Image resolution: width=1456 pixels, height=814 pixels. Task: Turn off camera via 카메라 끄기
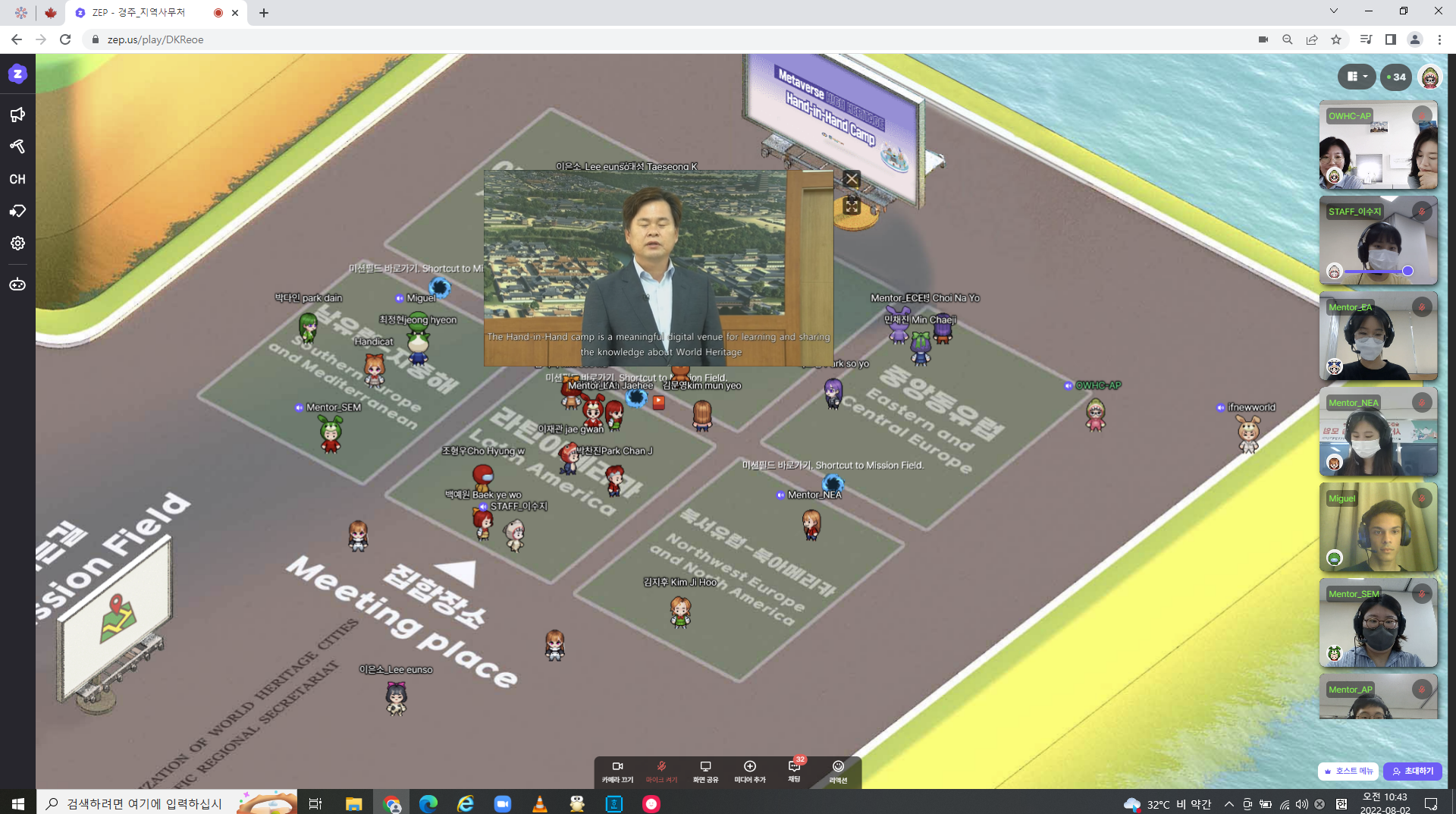617,771
